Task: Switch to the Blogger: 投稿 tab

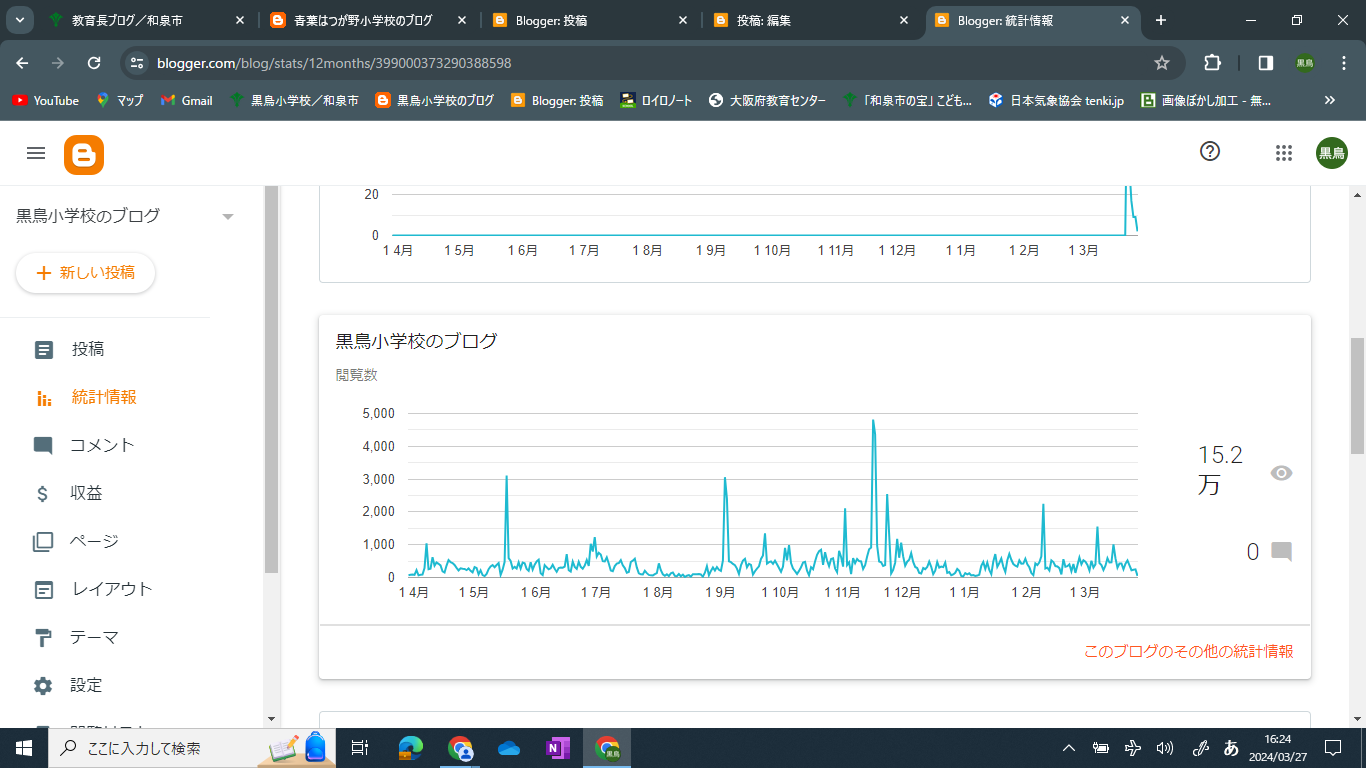Action: pyautogui.click(x=590, y=20)
